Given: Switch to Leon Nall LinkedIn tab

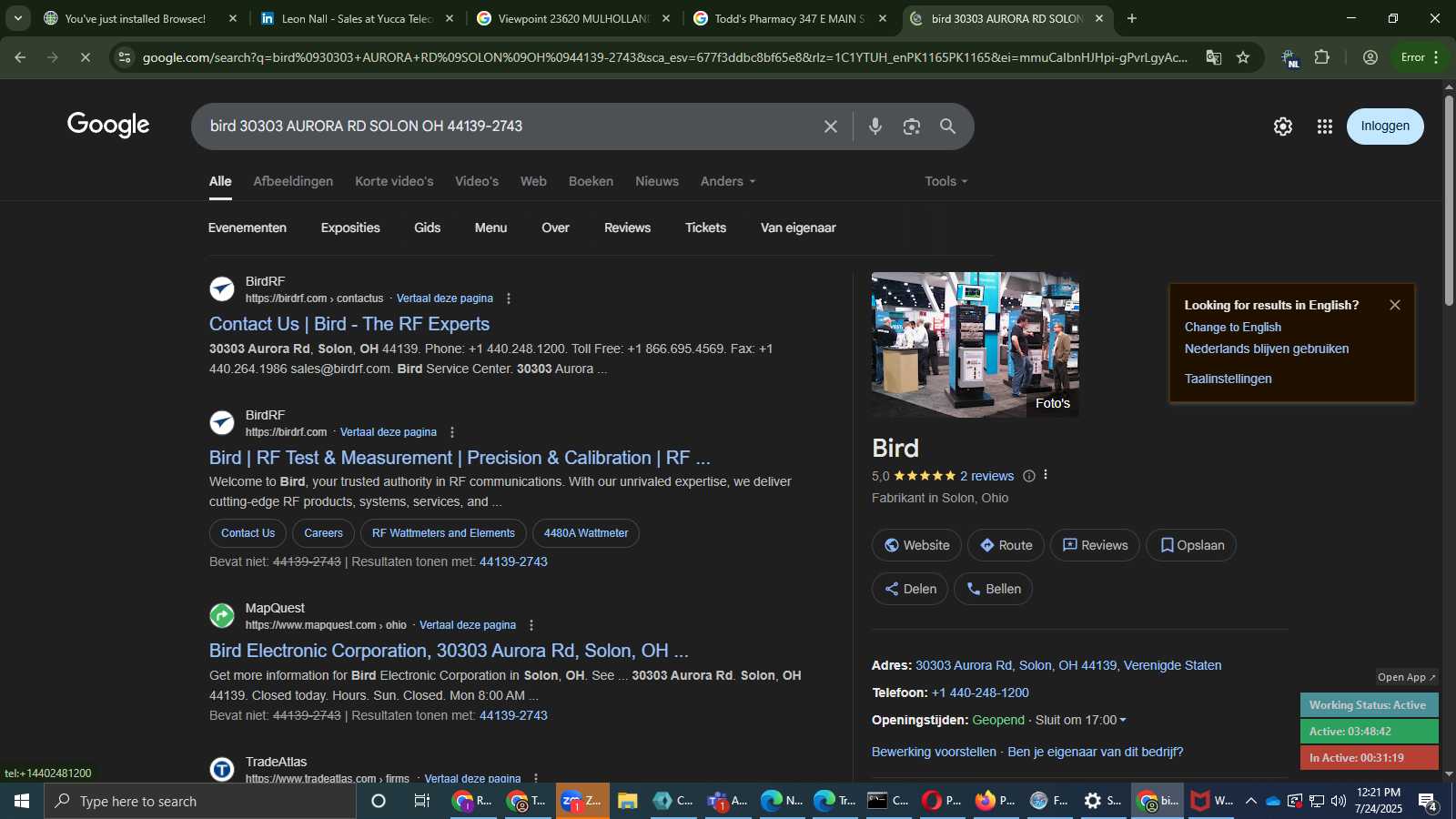Looking at the screenshot, I should (x=357, y=18).
